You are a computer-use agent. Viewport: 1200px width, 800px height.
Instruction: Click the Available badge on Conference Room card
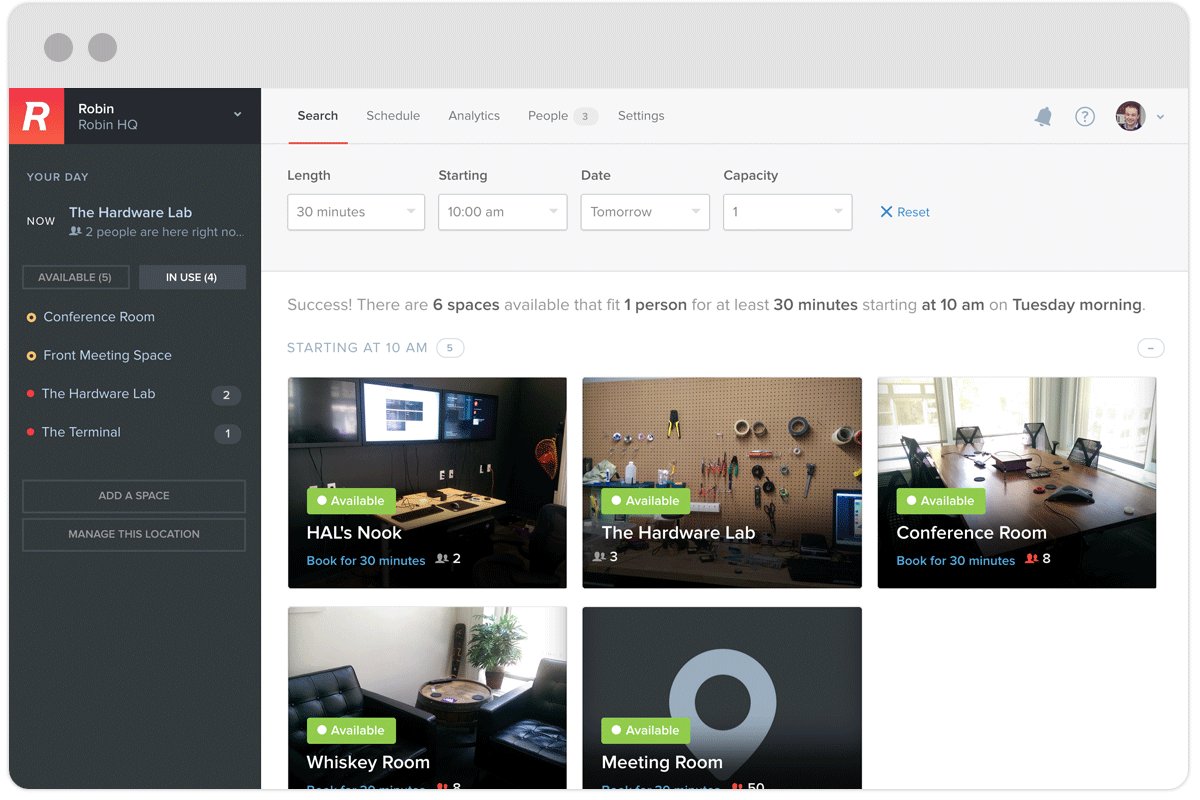pos(941,501)
